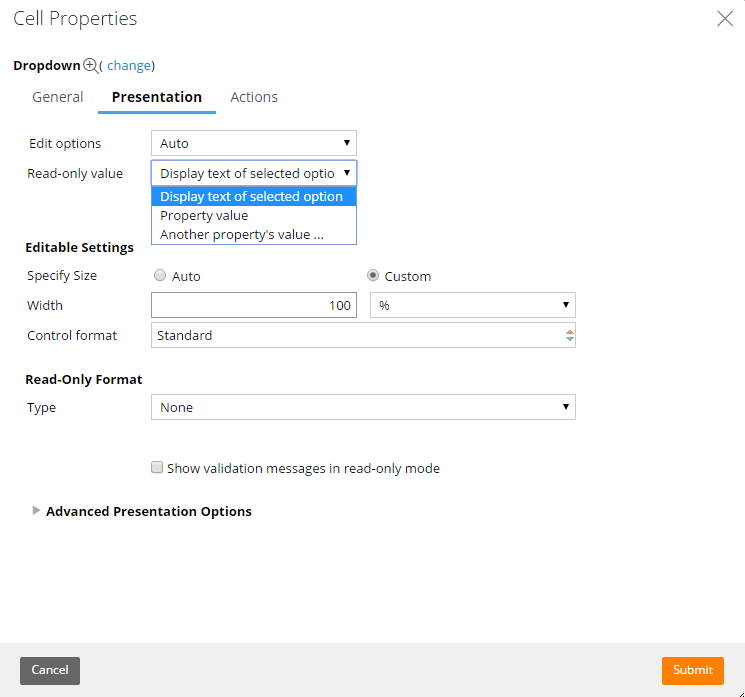Expand Advanced Presentation Options triangle
The image size is (745, 697).
click(x=36, y=510)
